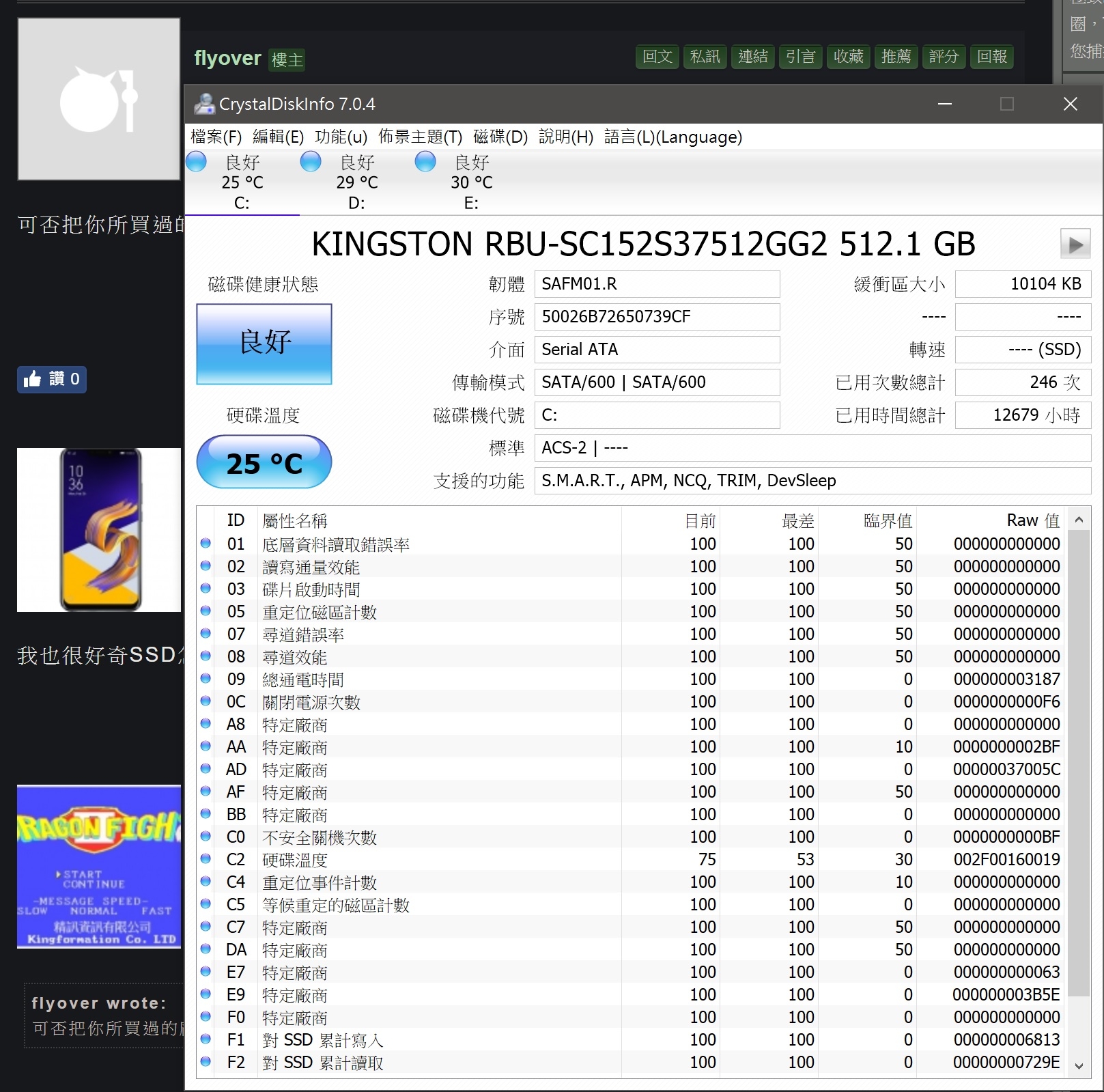Click the 私訊 private message button
Image resolution: width=1104 pixels, height=1092 pixels.
pos(705,57)
